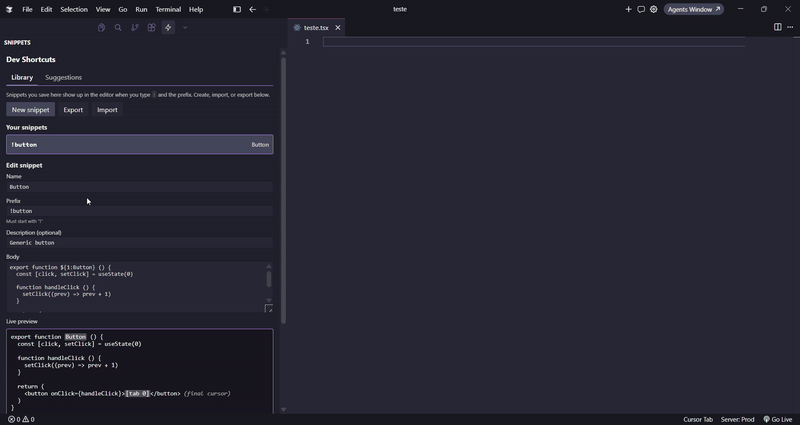Click the SNIPPETS panel title
Viewport: 800px width, 425px height.
click(x=17, y=42)
